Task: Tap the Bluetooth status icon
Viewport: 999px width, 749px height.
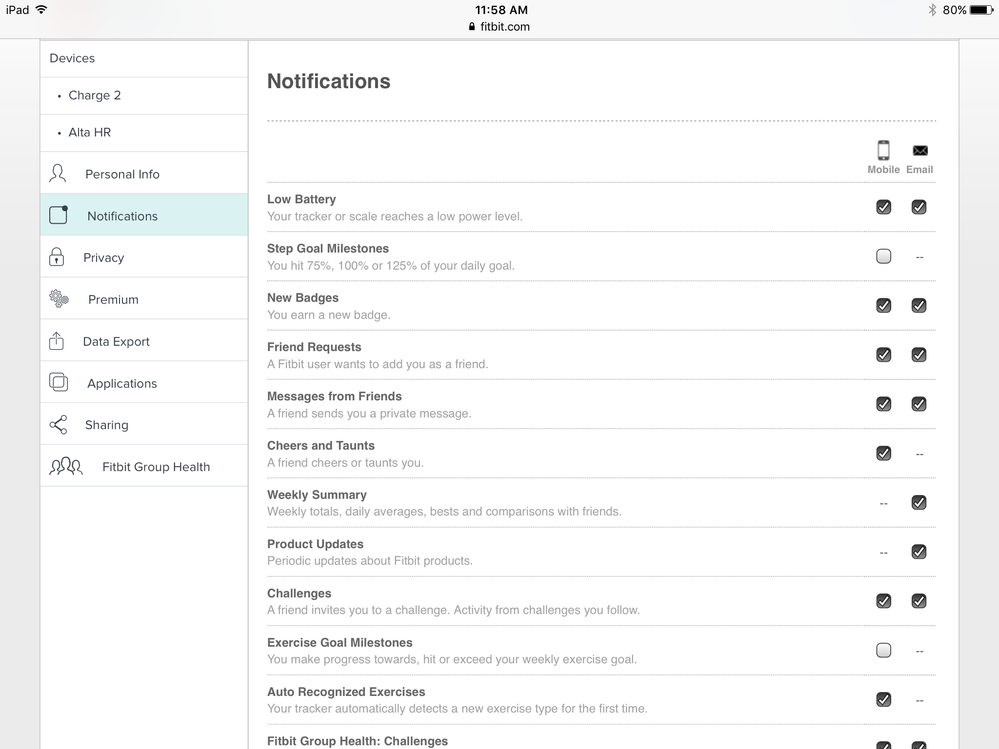Action: click(932, 10)
